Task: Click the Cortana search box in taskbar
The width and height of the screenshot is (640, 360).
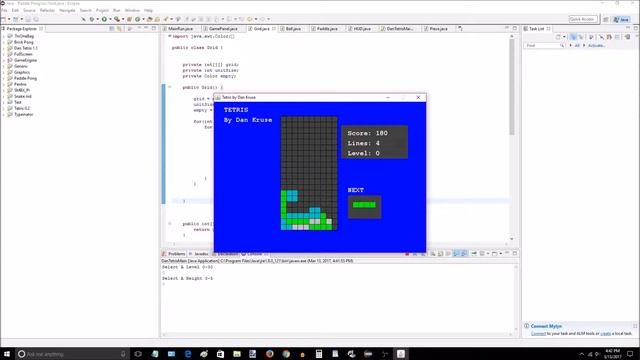Action: [x=72, y=354]
